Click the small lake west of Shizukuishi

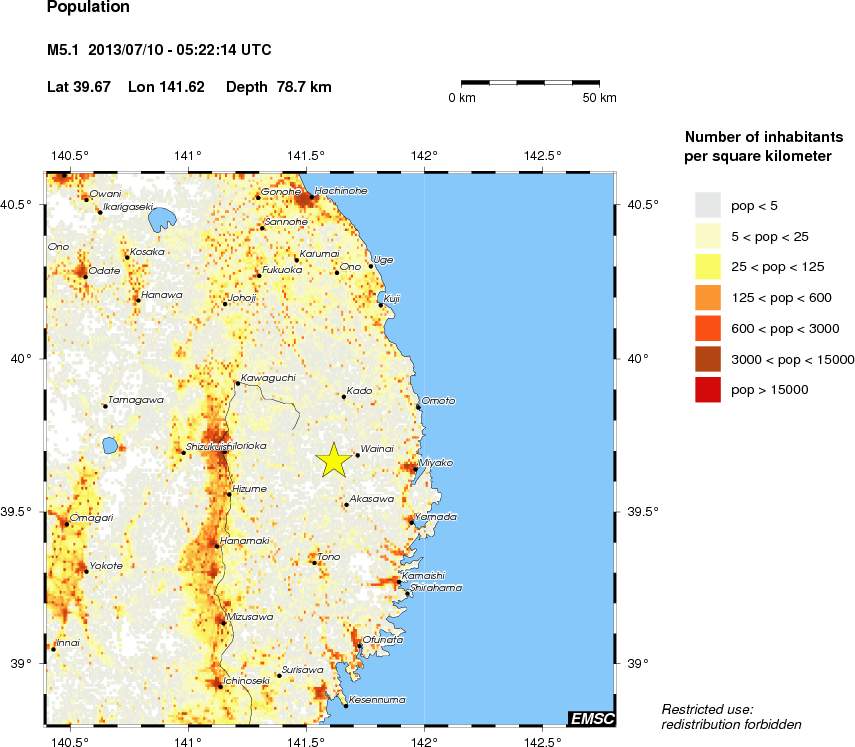(x=110, y=446)
